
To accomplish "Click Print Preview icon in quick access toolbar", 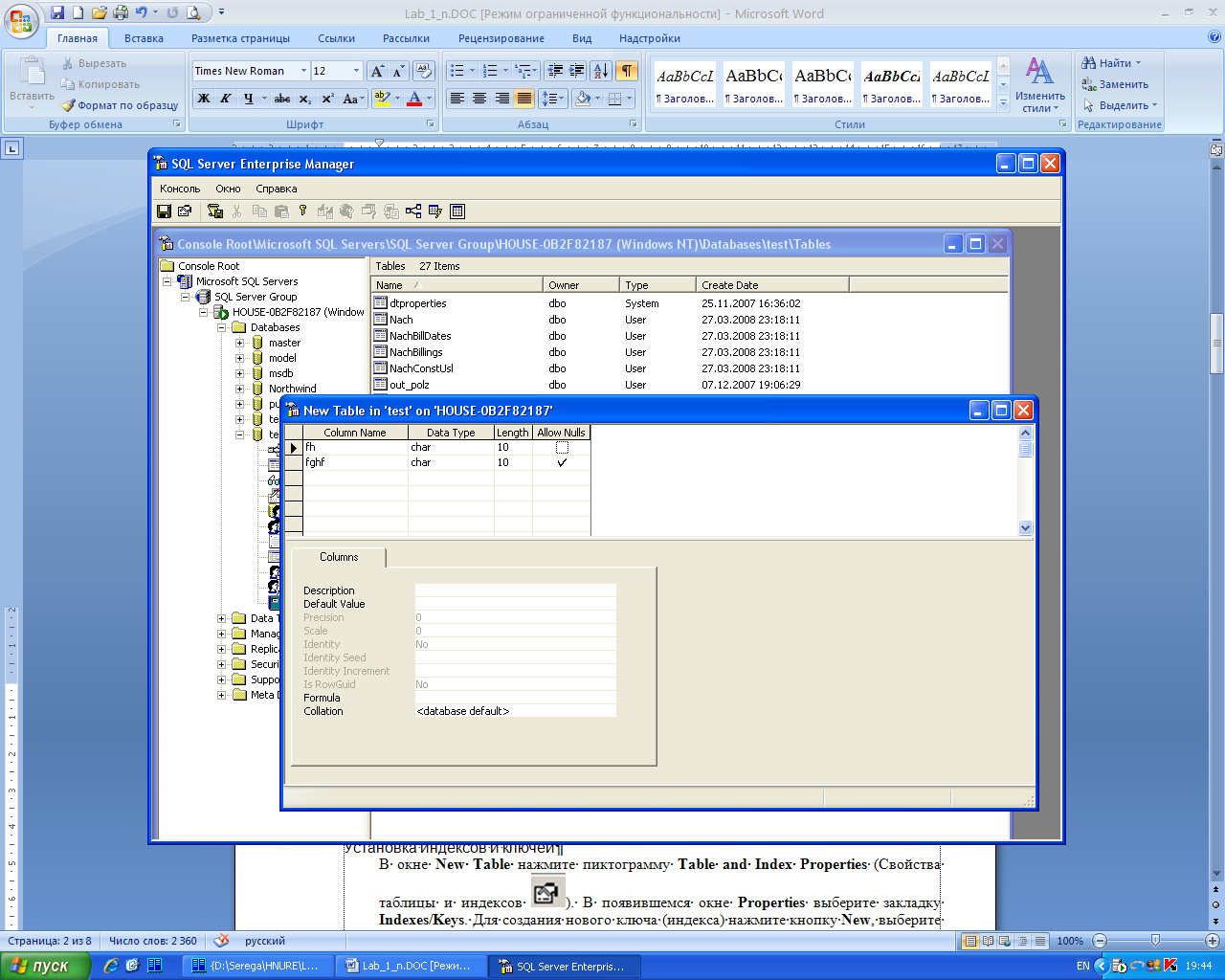I will [x=193, y=12].
